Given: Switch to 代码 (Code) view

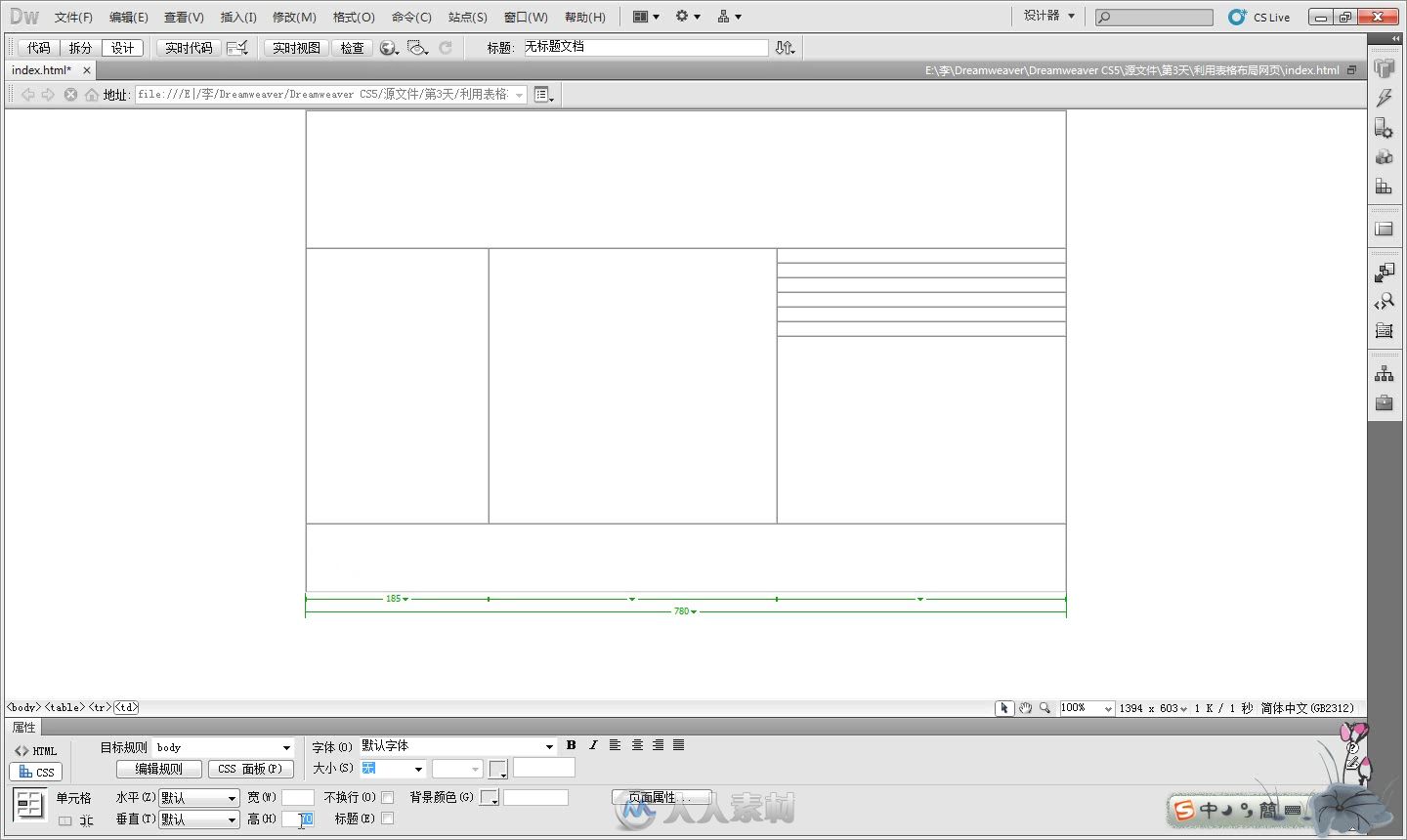Looking at the screenshot, I should (39, 48).
